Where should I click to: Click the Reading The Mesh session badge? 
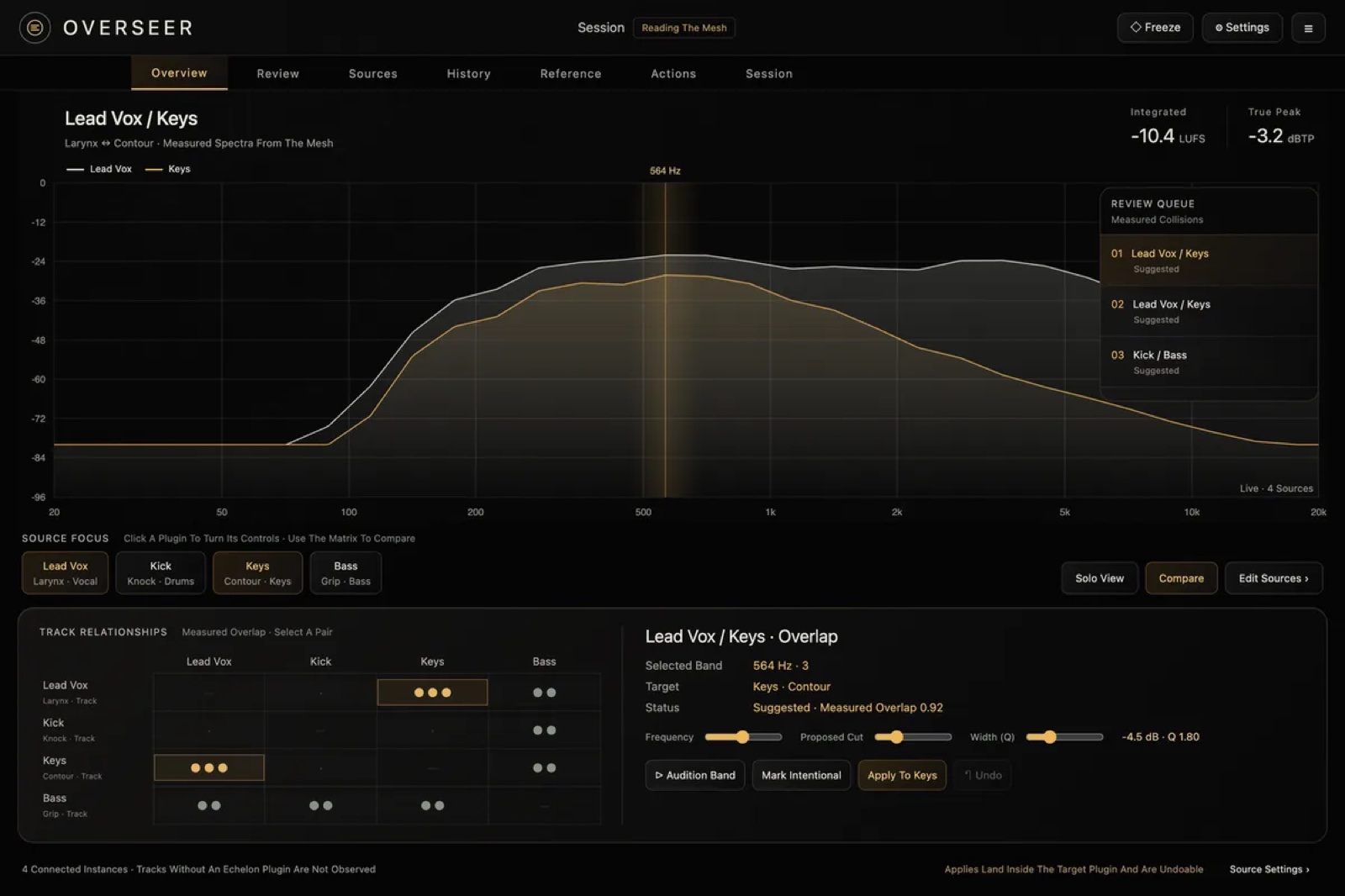point(684,28)
